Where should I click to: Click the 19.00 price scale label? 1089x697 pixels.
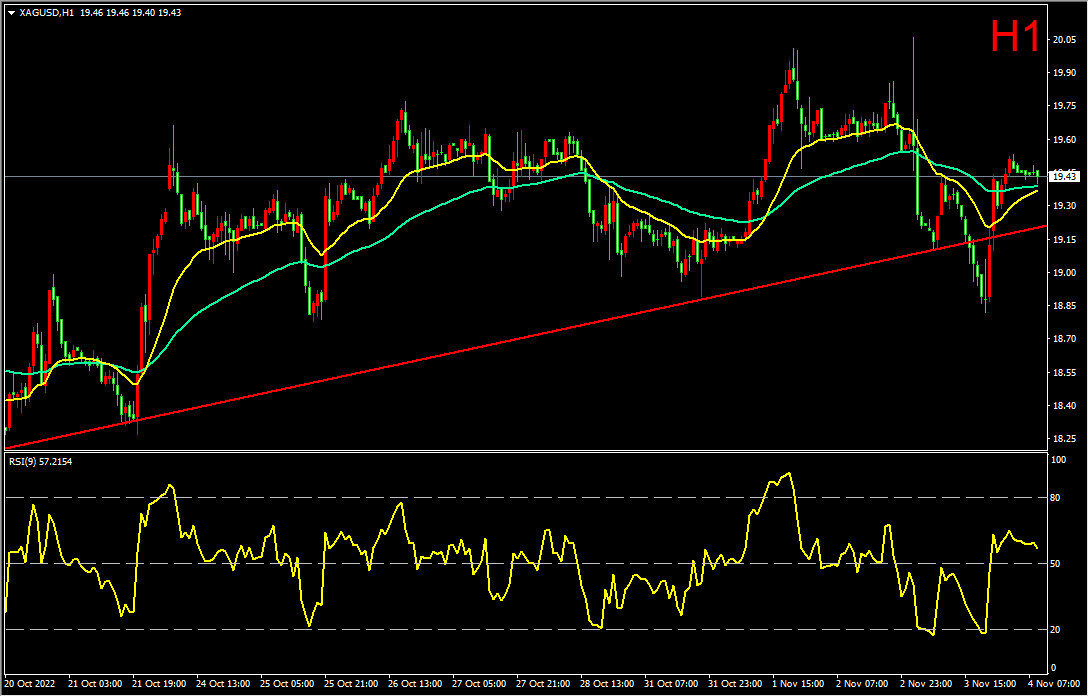(x=1065, y=273)
